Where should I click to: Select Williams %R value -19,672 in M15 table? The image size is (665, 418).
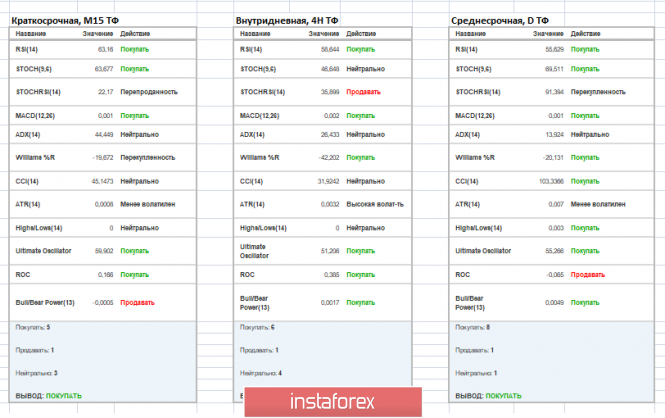[x=103, y=158]
